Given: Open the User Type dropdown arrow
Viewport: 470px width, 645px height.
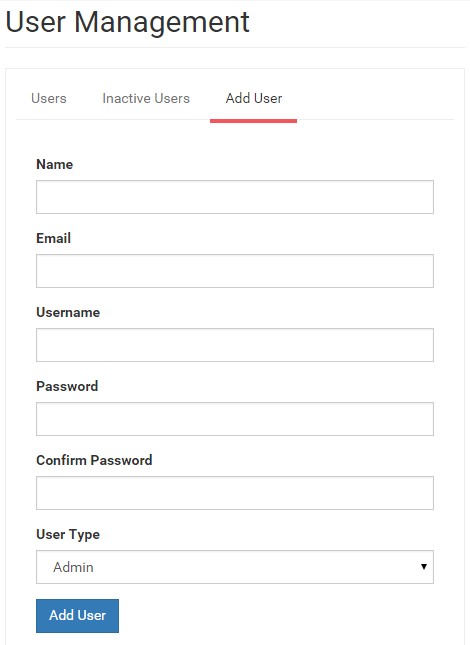Looking at the screenshot, I should [x=424, y=567].
